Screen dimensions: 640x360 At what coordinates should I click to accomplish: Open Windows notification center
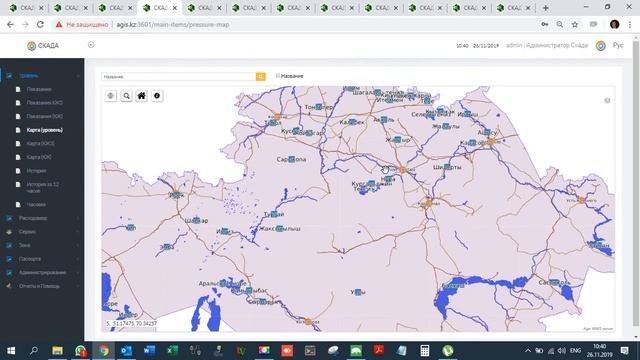624,351
